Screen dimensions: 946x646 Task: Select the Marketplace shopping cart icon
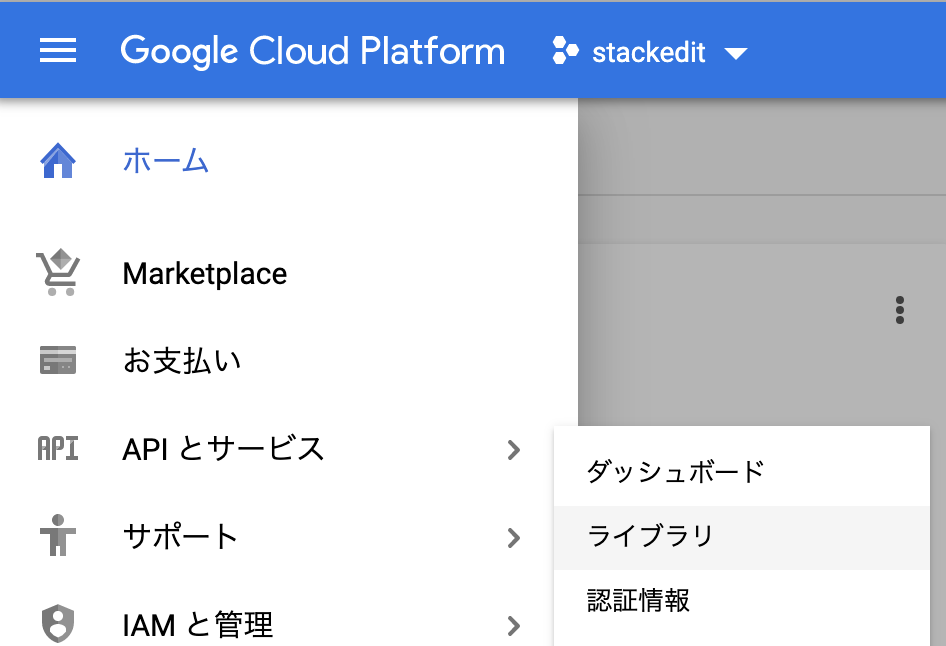(58, 272)
